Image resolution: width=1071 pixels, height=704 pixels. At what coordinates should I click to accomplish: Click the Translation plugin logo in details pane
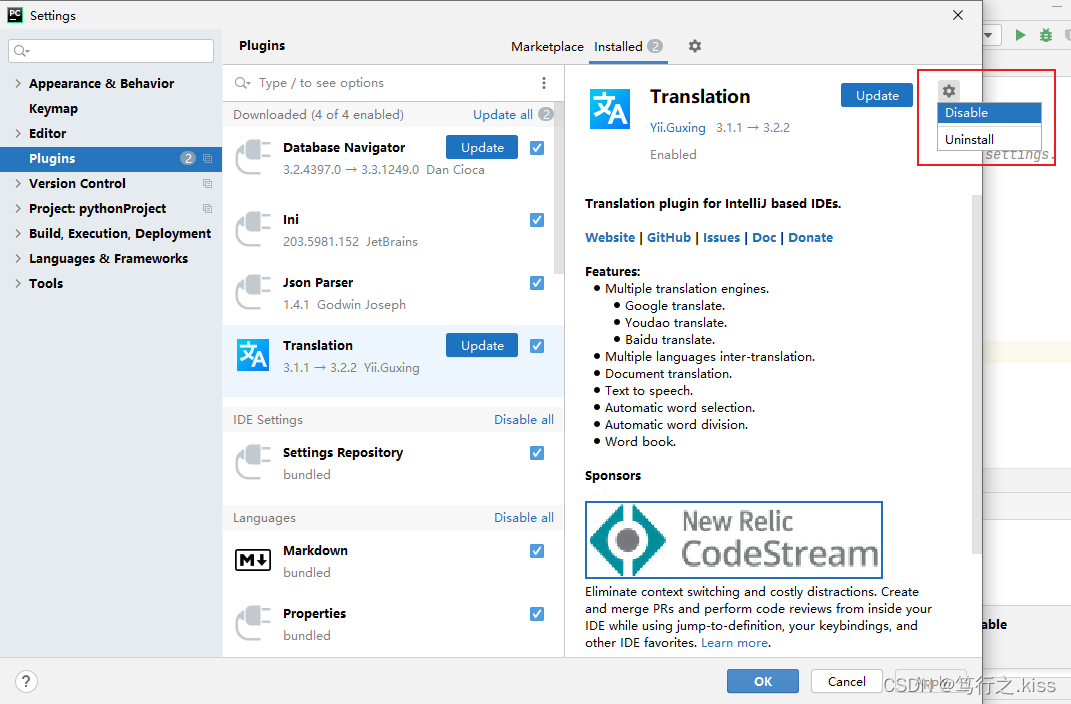pyautogui.click(x=609, y=109)
